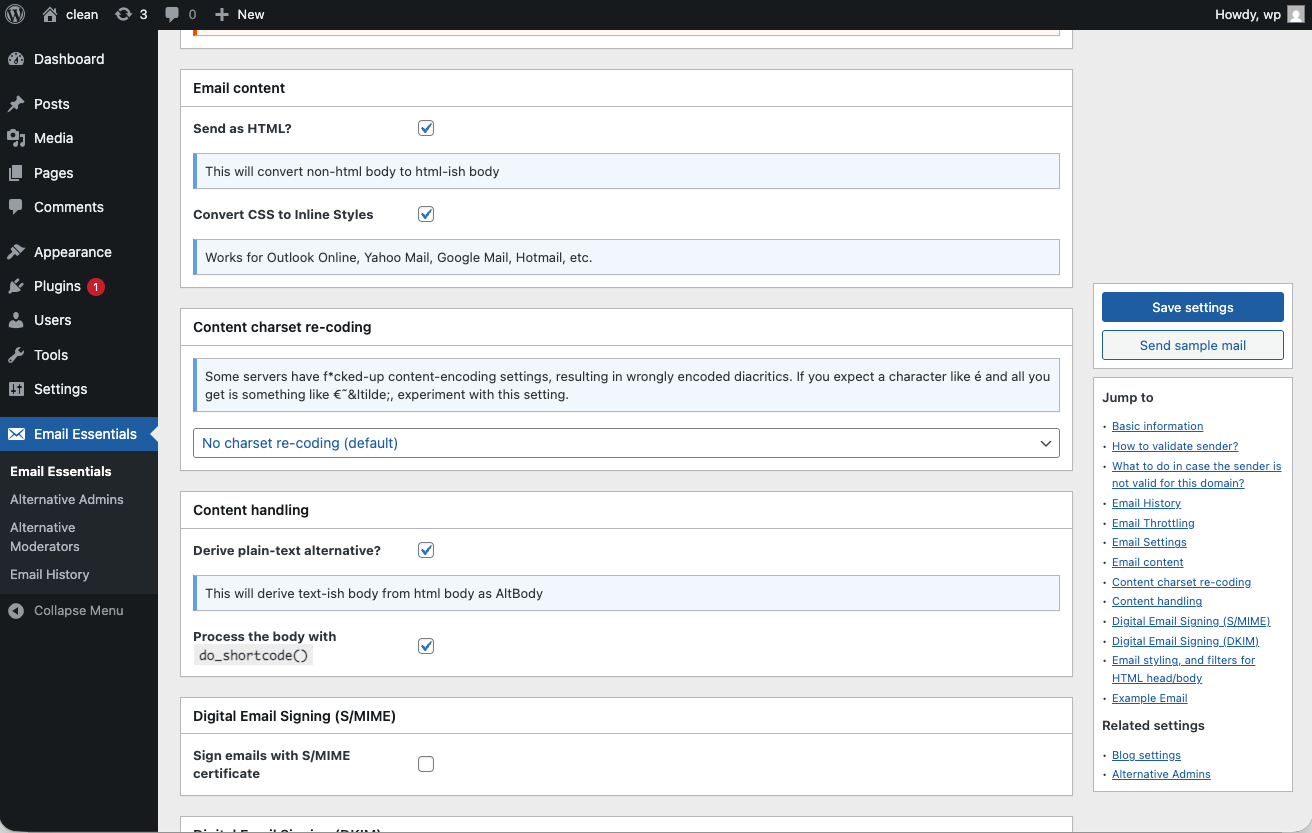Screen dimensions: 1312x833
Task: Disable Convert CSS to Inline Styles
Action: 426,213
